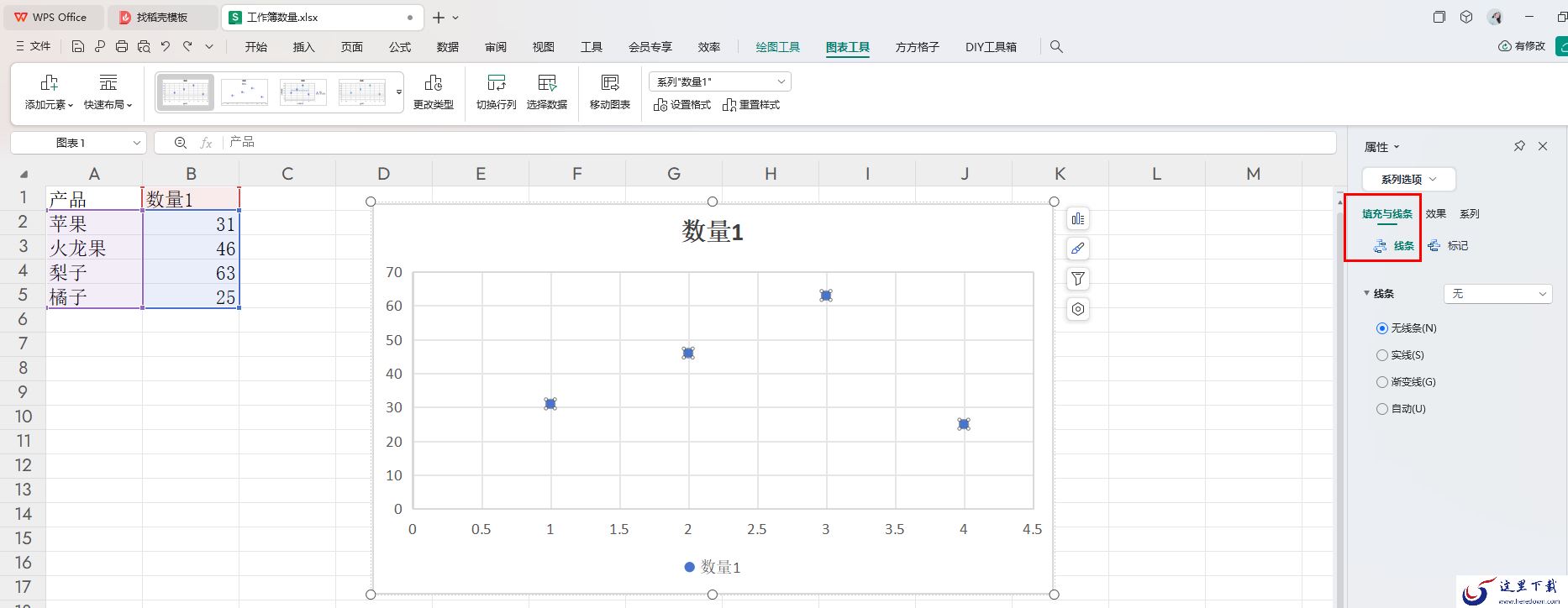Select the 自动(U) radio button

pos(1382,409)
